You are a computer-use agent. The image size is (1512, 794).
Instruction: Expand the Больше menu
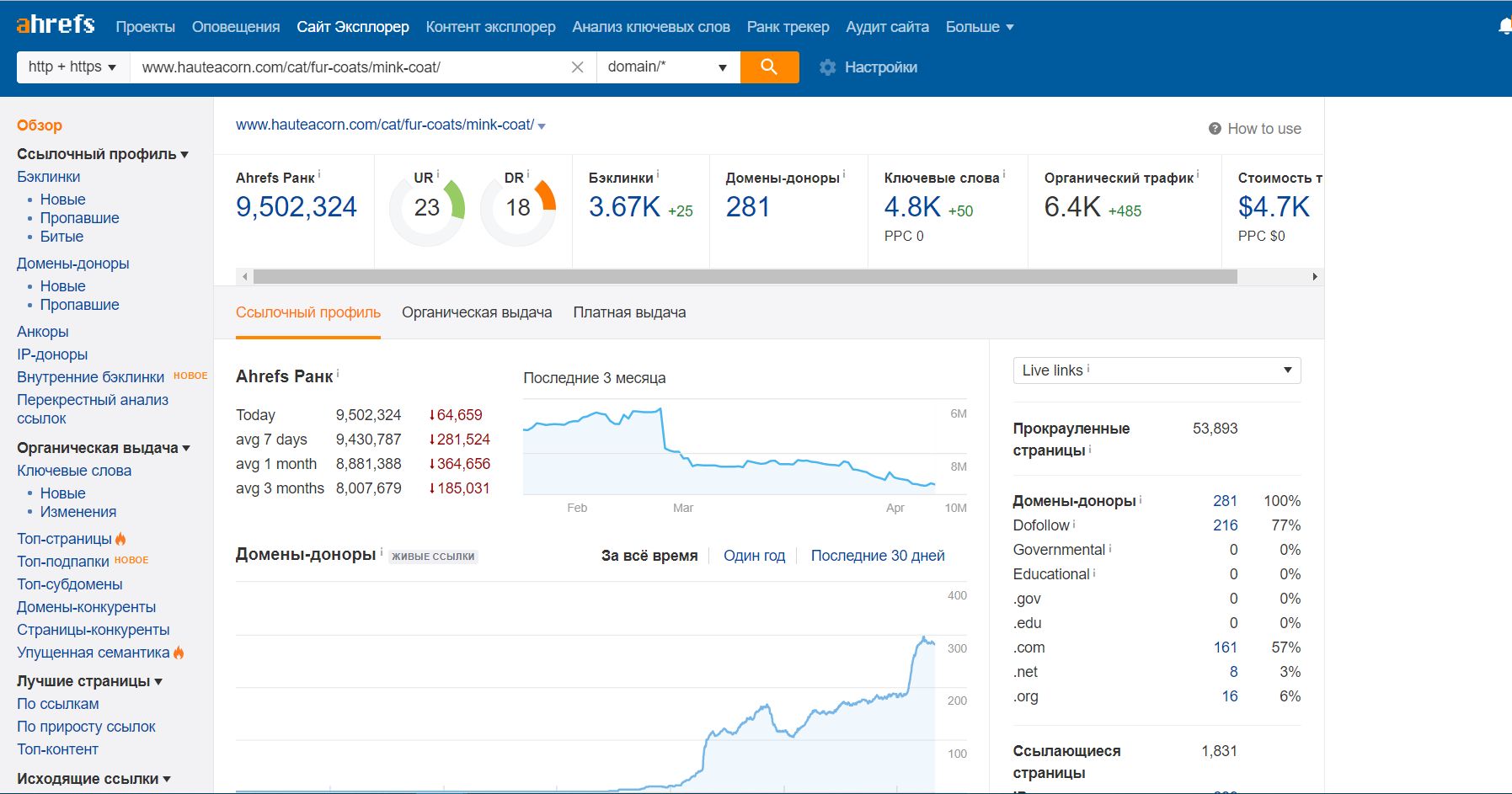[x=980, y=27]
